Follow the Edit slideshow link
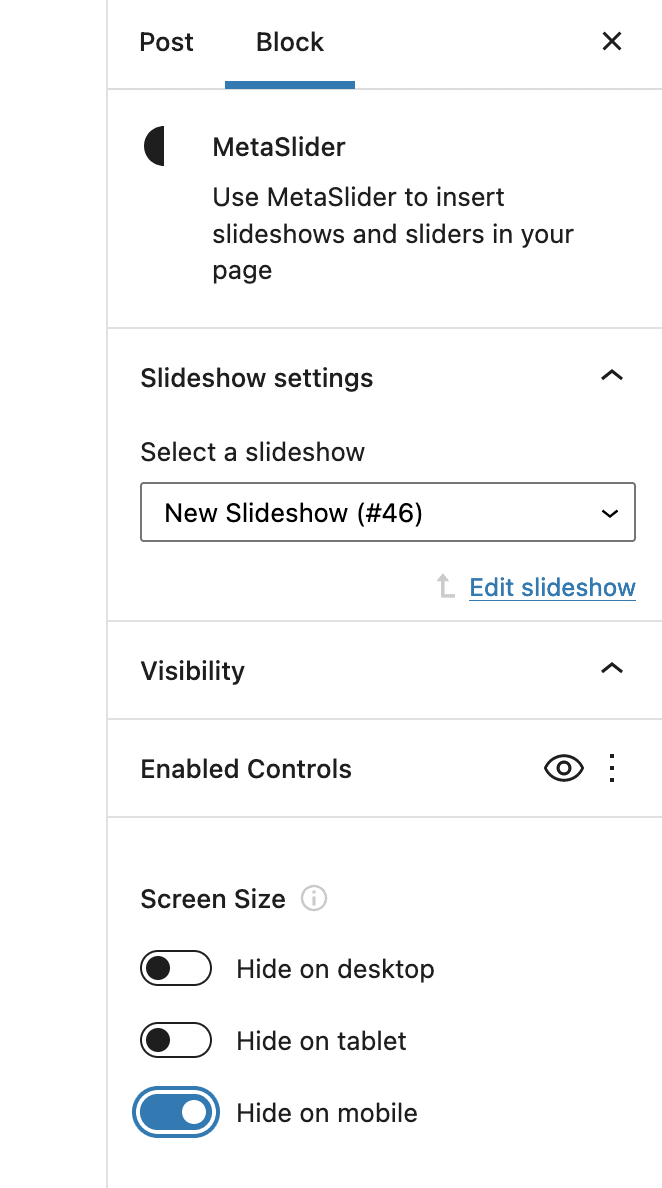The image size is (662, 1188). click(552, 587)
